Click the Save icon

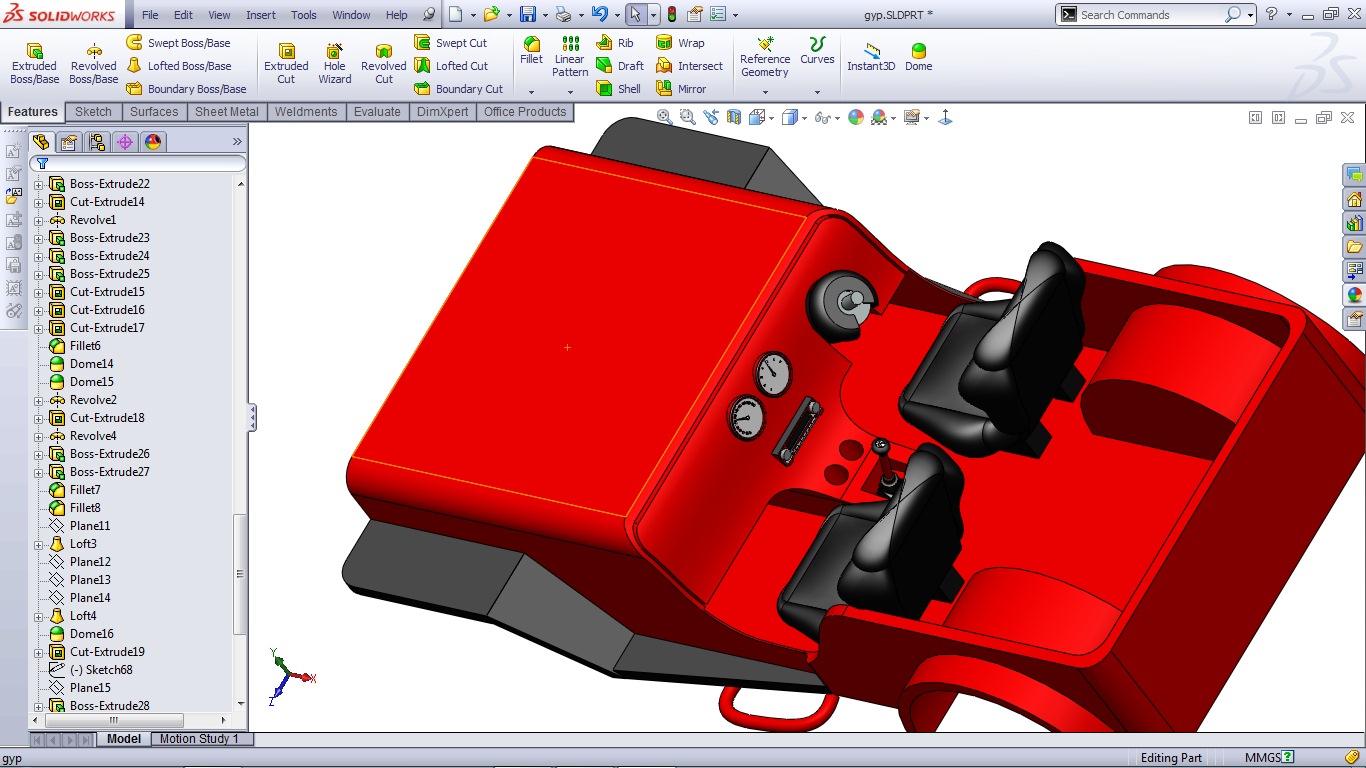[527, 15]
